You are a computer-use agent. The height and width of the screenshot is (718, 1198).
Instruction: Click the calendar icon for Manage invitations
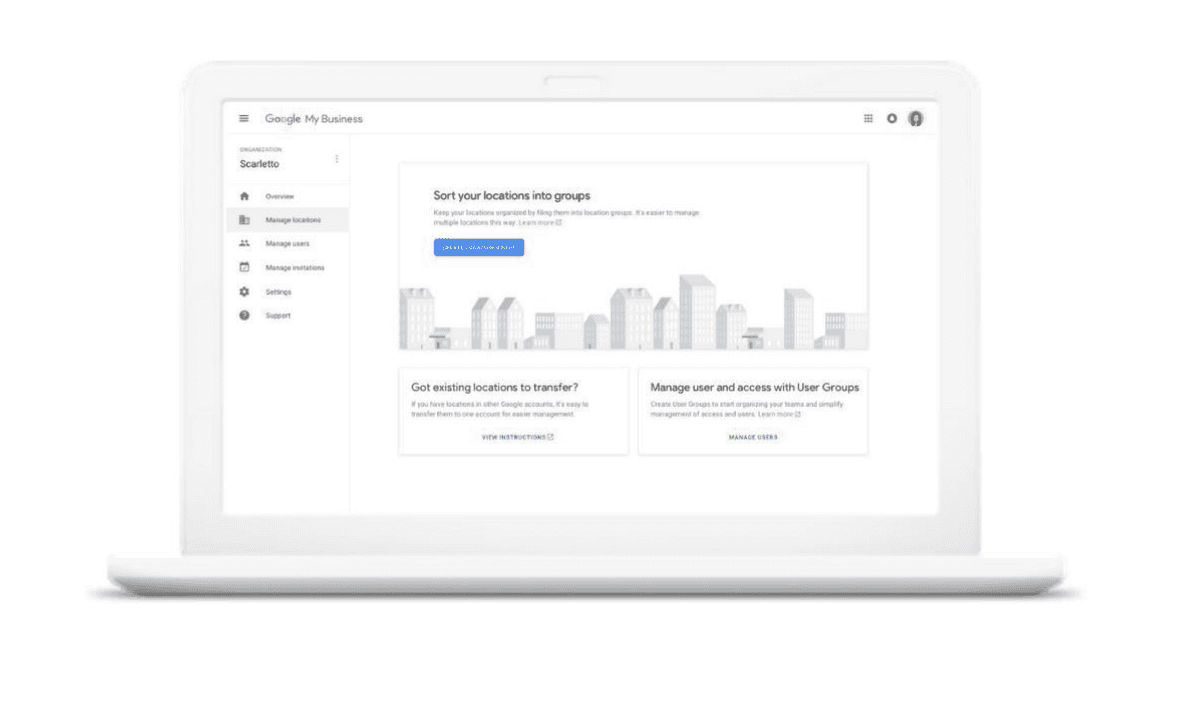tap(244, 268)
